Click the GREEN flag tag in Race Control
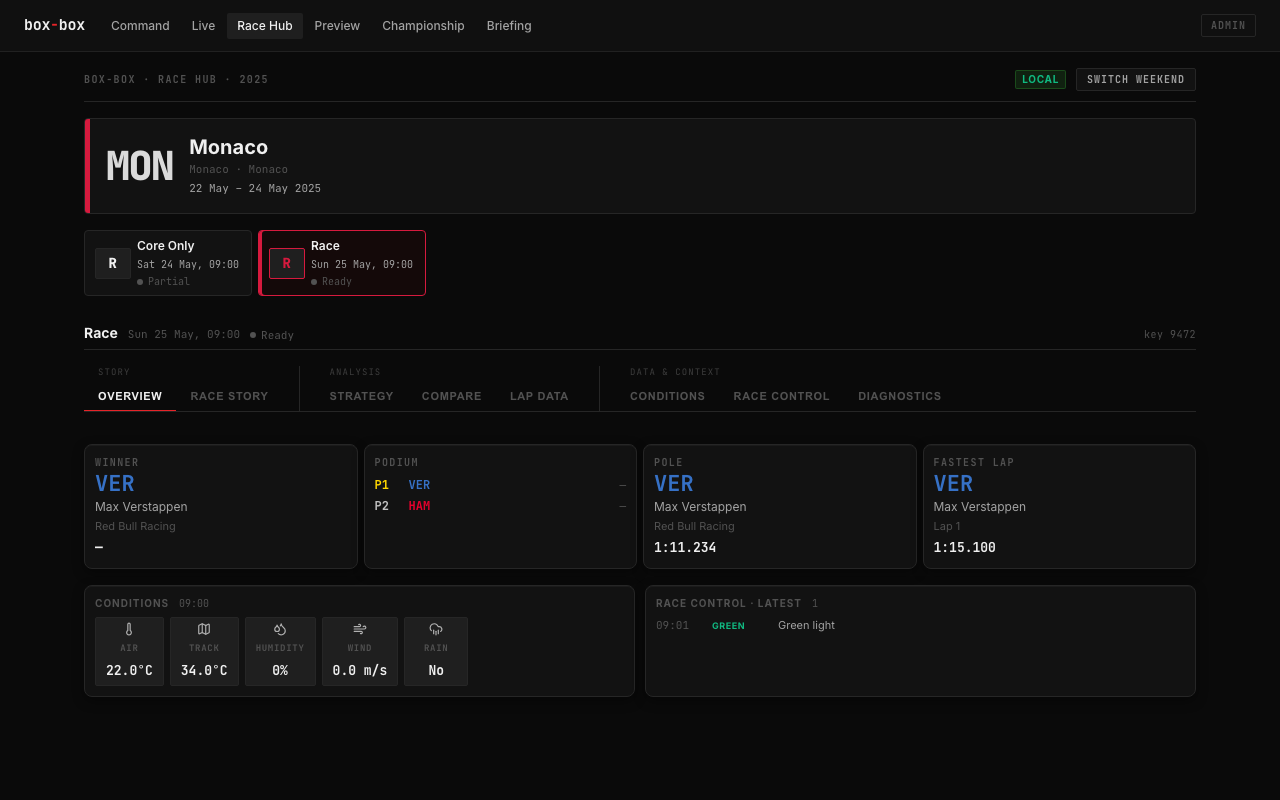Viewport: 1280px width, 800px height. pyautogui.click(x=728, y=626)
